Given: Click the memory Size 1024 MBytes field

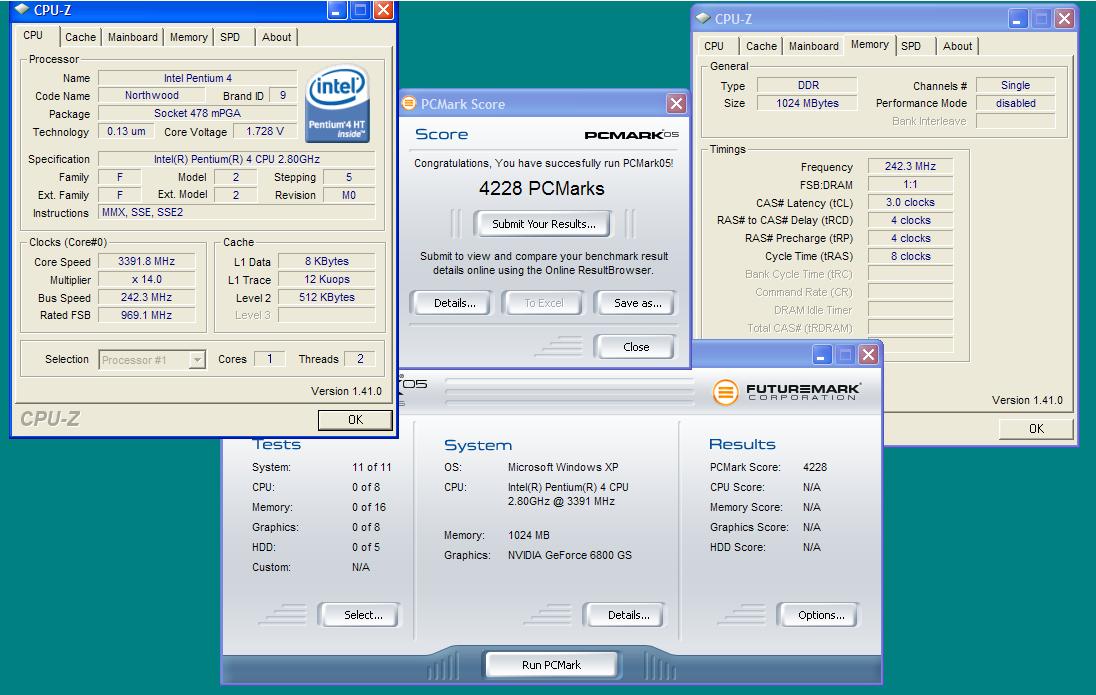Looking at the screenshot, I should [x=808, y=103].
